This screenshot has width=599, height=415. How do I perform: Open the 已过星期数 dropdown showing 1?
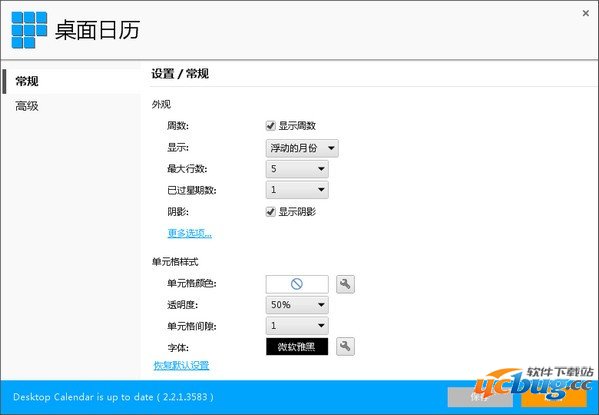tap(297, 190)
